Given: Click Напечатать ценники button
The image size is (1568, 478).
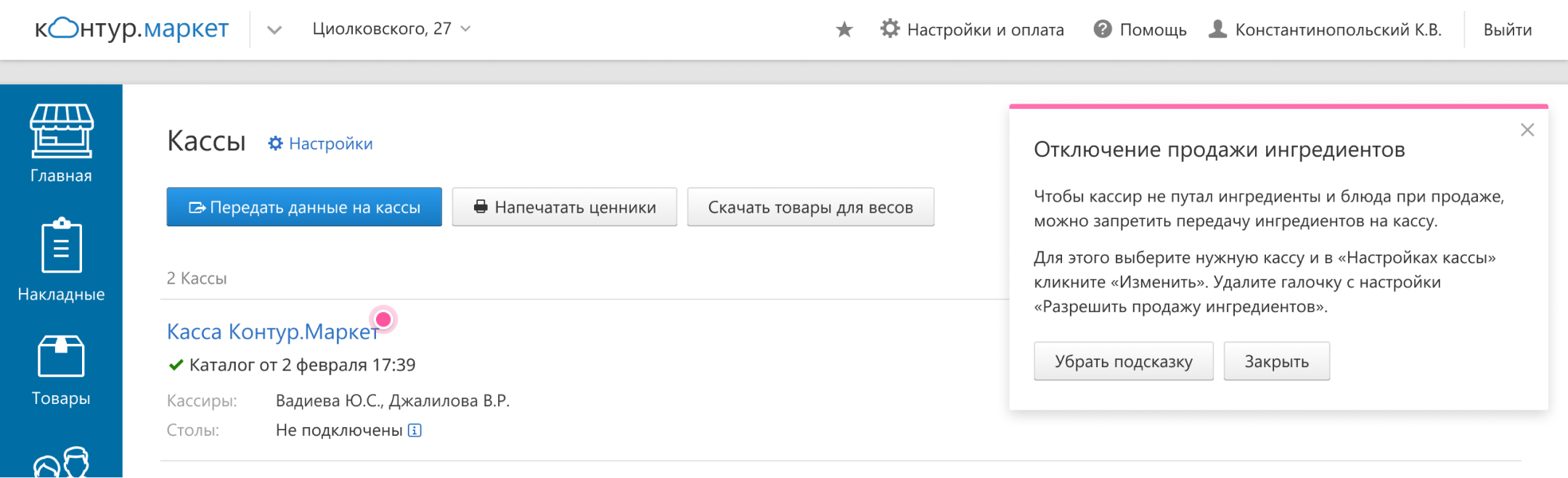Looking at the screenshot, I should 564,207.
